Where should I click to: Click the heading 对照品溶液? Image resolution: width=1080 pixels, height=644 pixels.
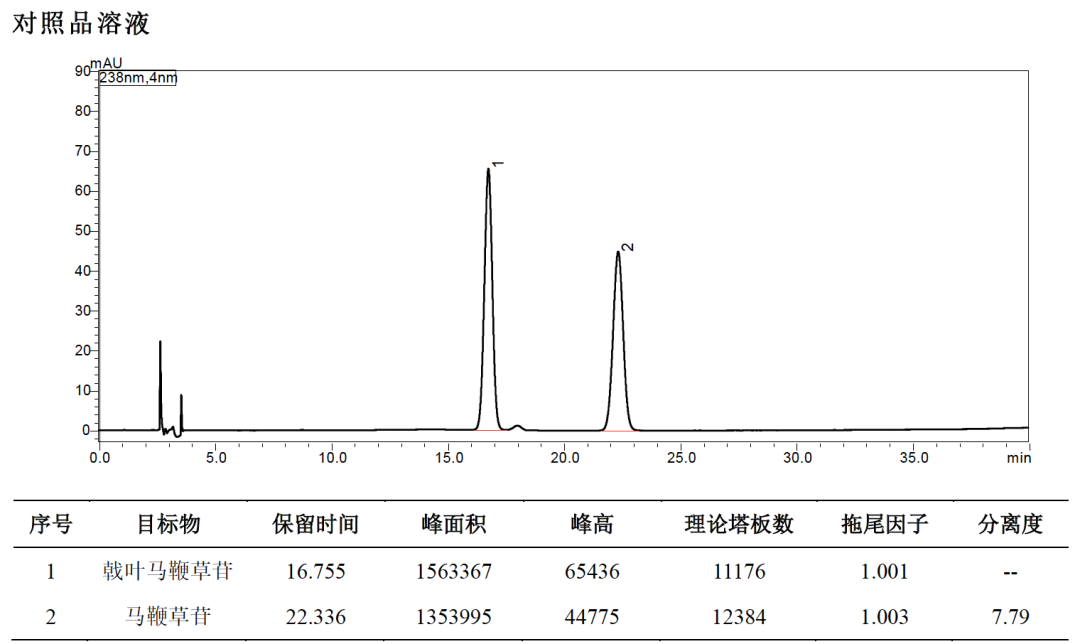point(81,23)
